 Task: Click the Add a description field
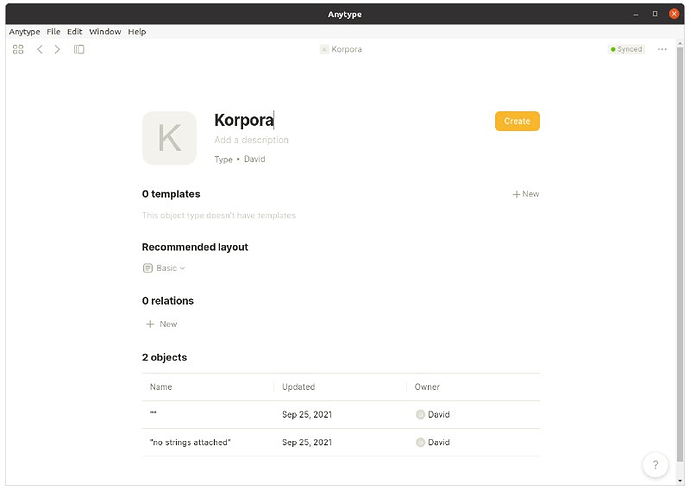tap(251, 140)
